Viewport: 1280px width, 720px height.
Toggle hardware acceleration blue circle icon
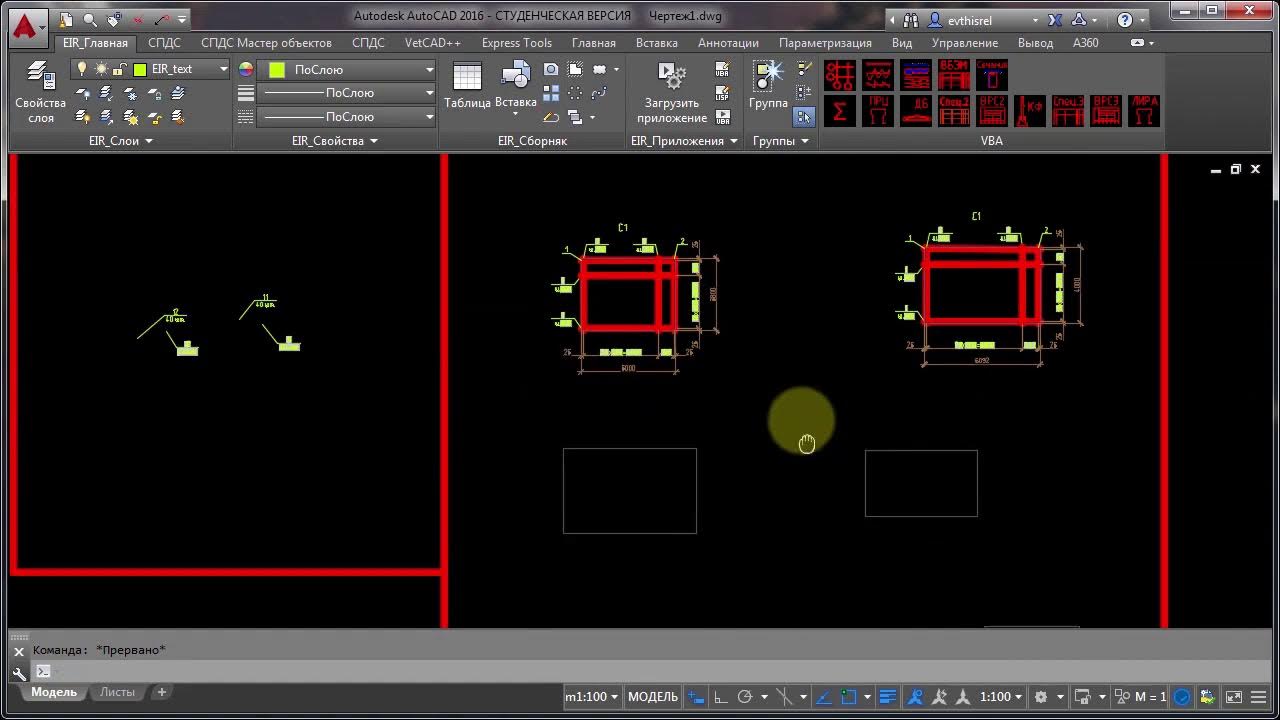point(1182,697)
